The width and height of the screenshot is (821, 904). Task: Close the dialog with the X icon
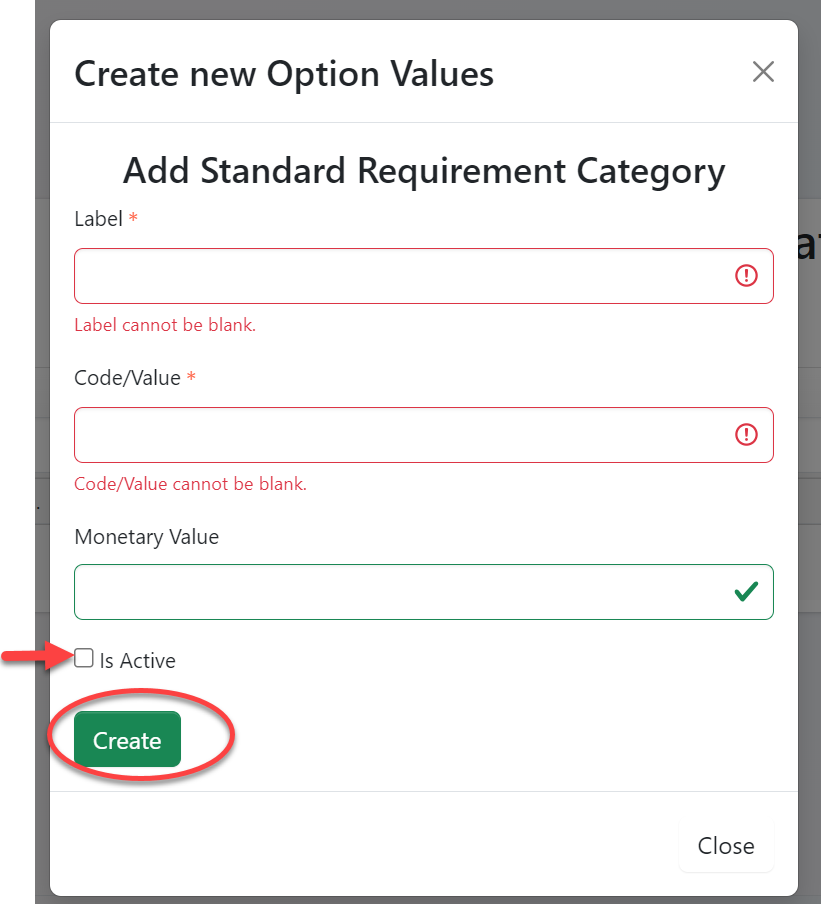point(763,72)
